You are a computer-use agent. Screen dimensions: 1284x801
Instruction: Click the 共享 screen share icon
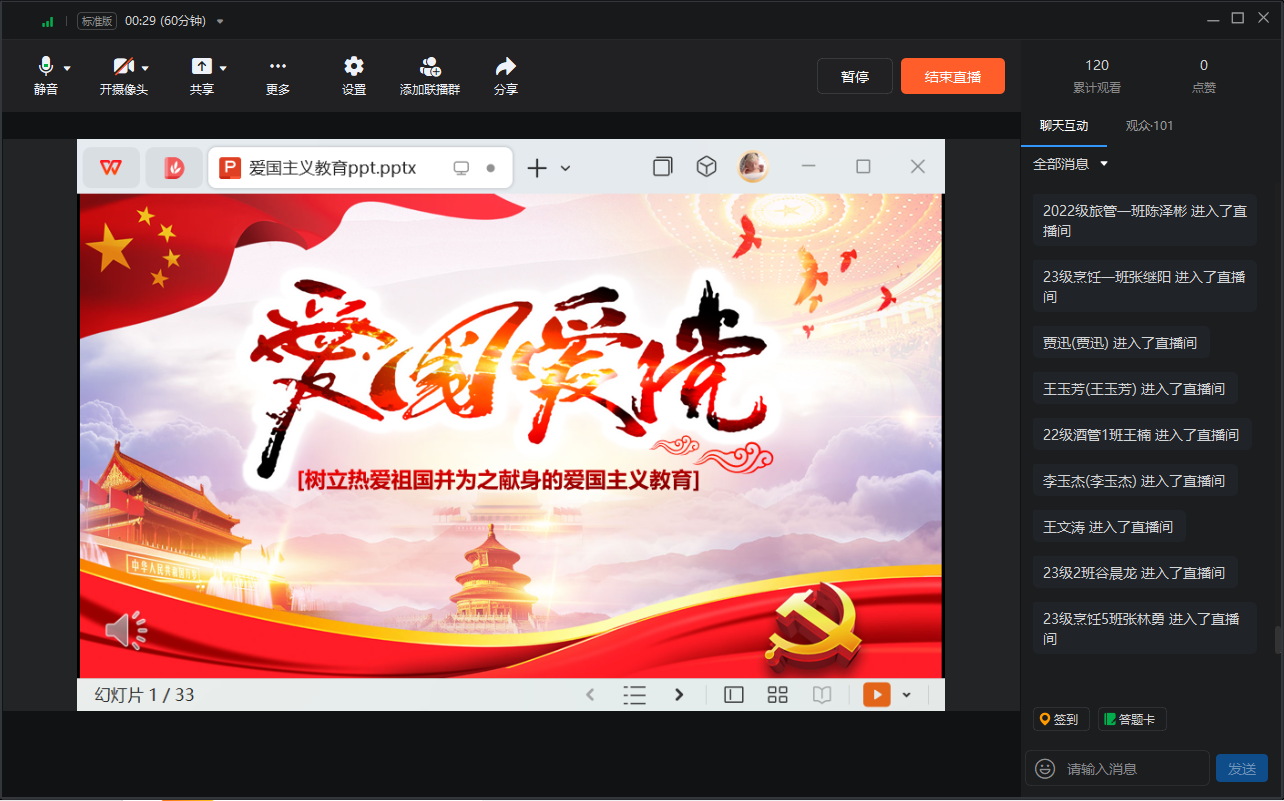point(201,67)
